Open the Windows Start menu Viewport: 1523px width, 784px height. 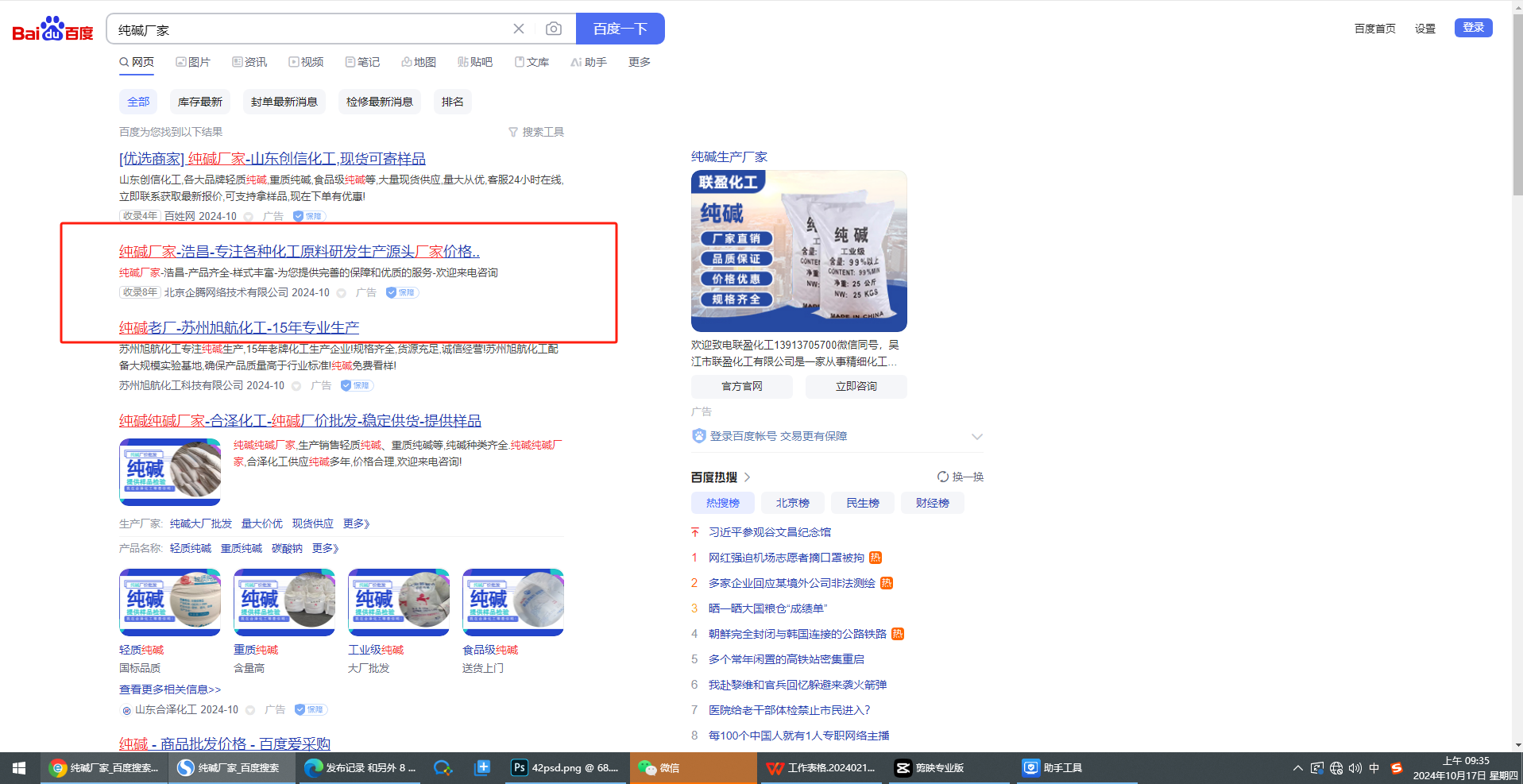[x=19, y=768]
